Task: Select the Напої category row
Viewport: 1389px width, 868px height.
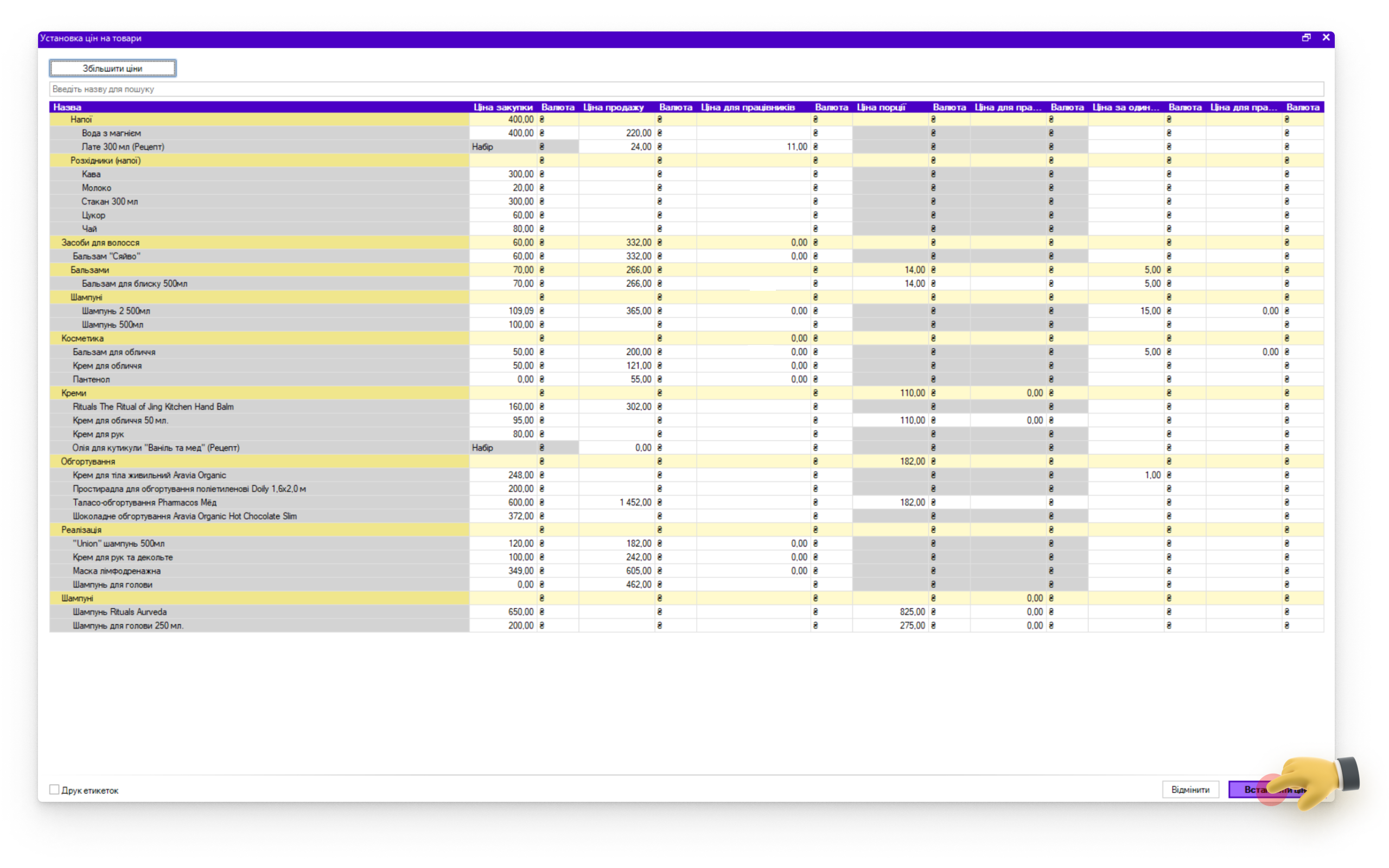Action: [686, 119]
